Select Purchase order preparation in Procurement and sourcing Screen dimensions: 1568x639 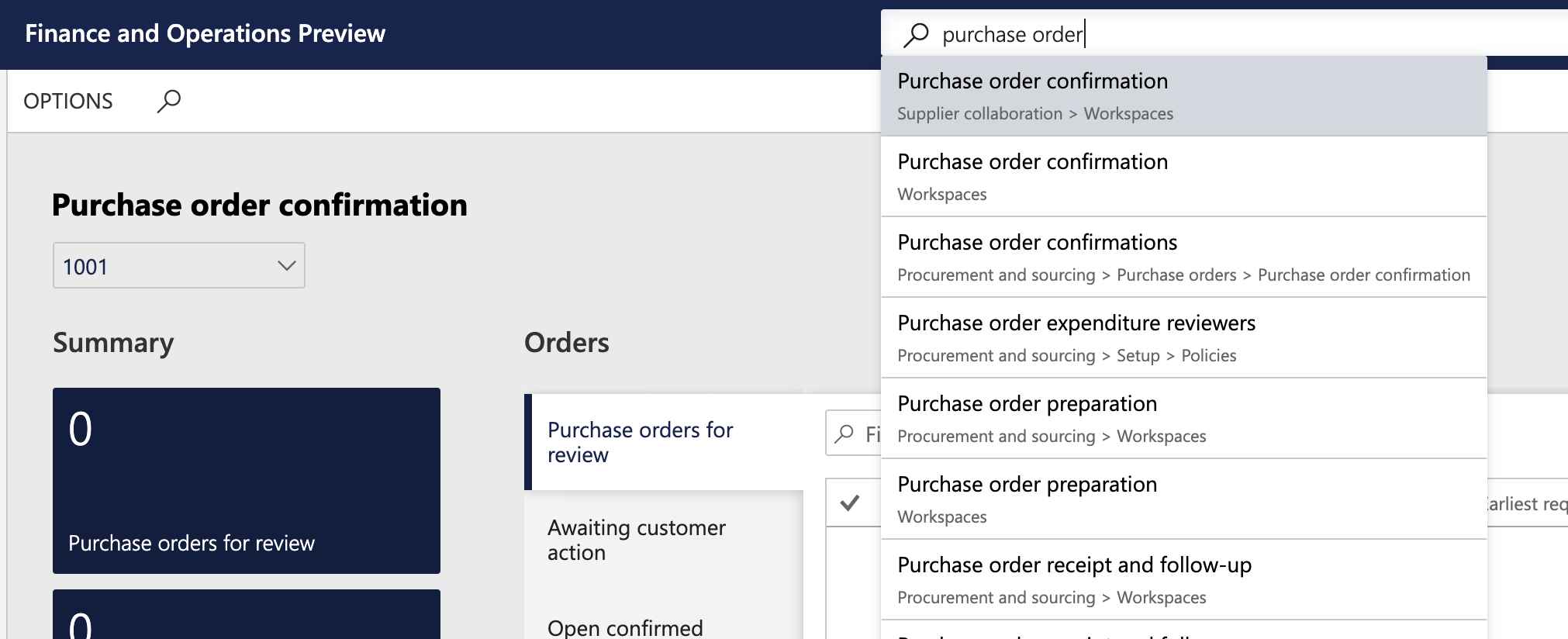(x=1183, y=419)
